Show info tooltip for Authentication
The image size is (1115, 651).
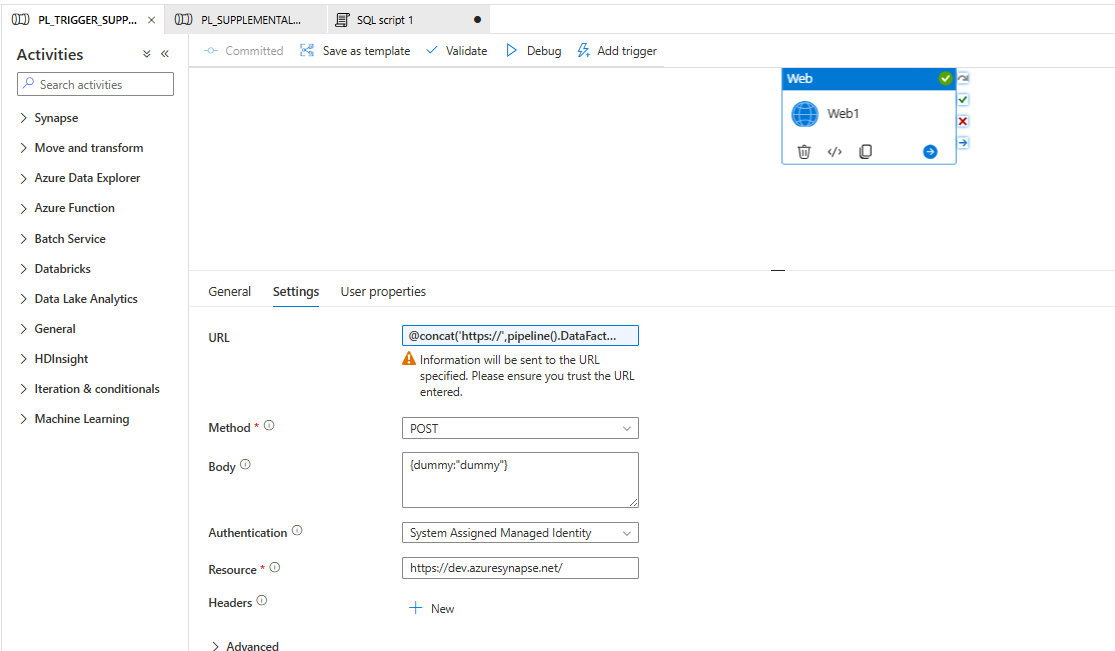297,531
